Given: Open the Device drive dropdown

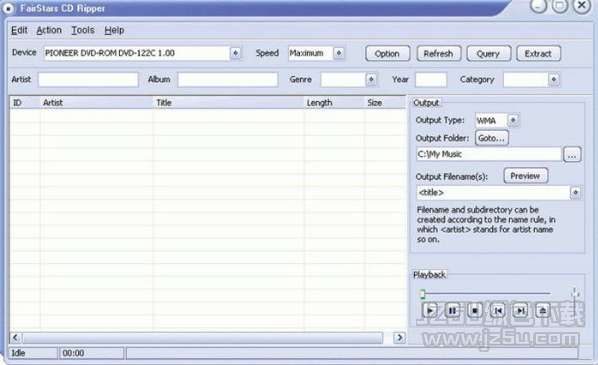Looking at the screenshot, I should [x=235, y=53].
